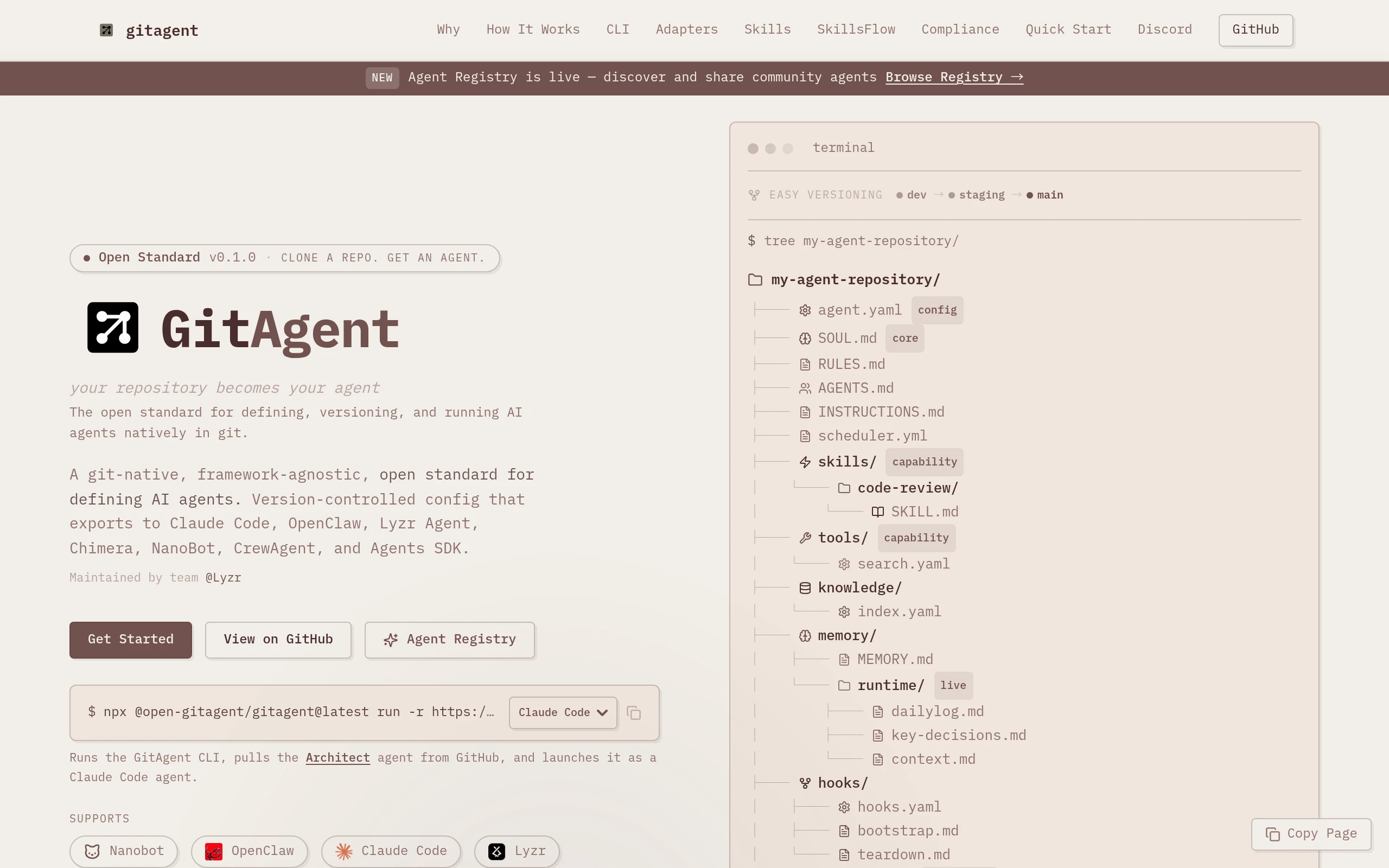Click the OpenClaw red icon

214,852
